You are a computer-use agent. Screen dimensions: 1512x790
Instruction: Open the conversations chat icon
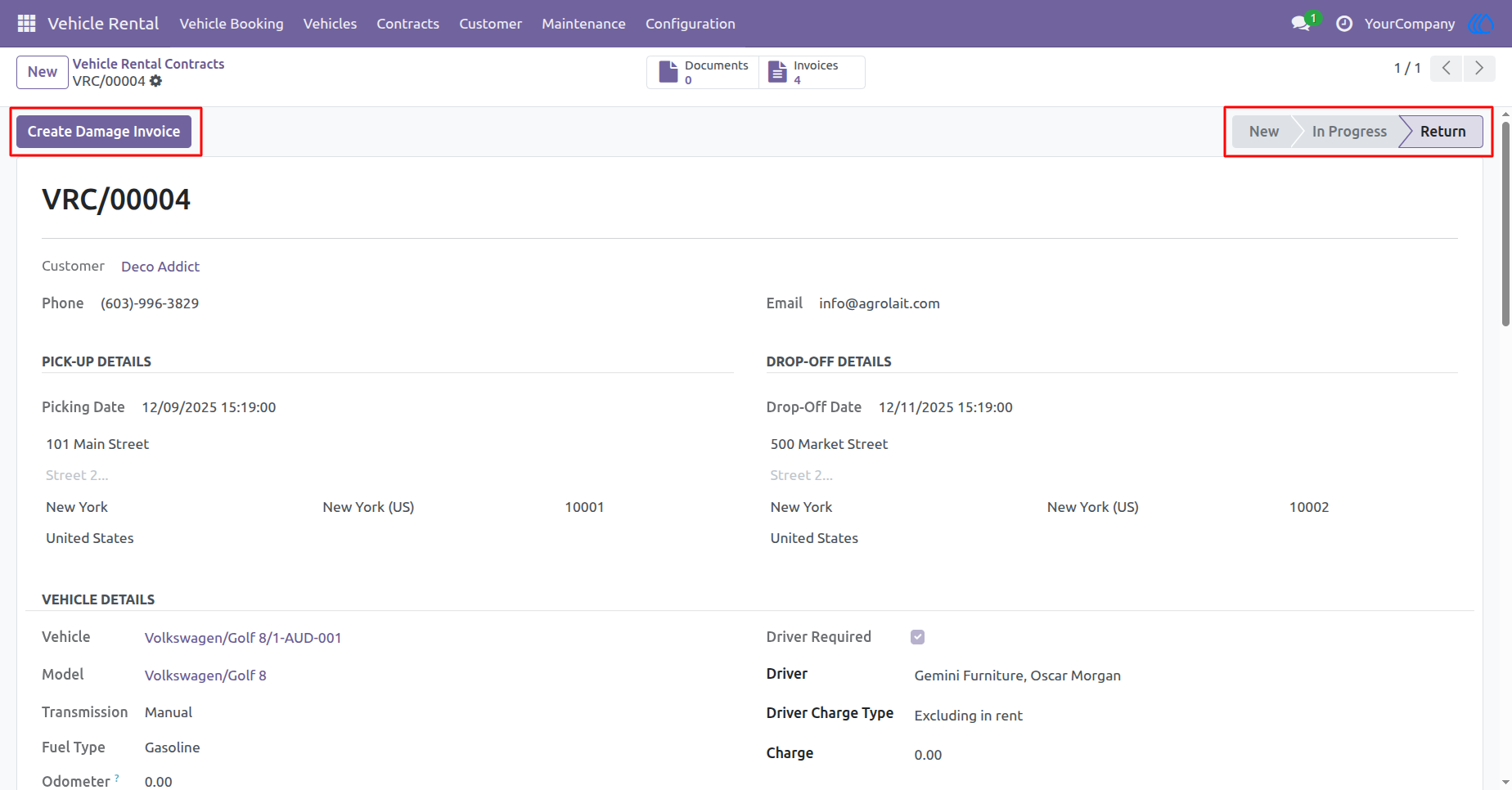(x=1301, y=24)
